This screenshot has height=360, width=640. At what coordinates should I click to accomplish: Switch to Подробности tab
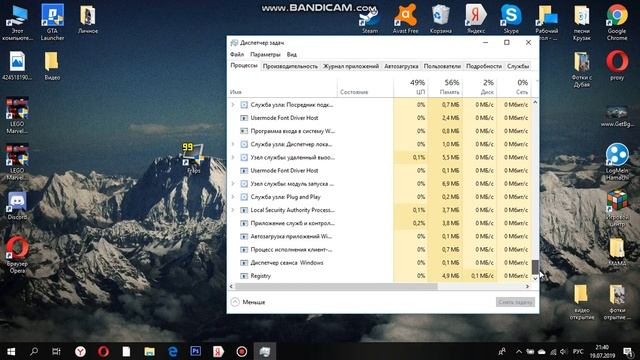tap(484, 66)
